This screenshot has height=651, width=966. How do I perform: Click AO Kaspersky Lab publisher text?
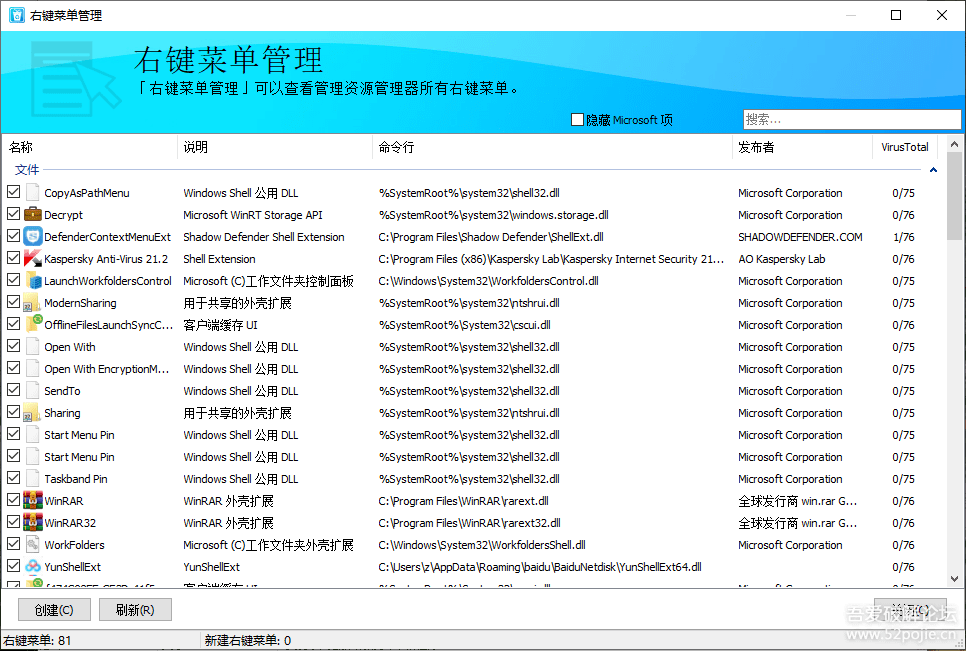click(x=782, y=259)
